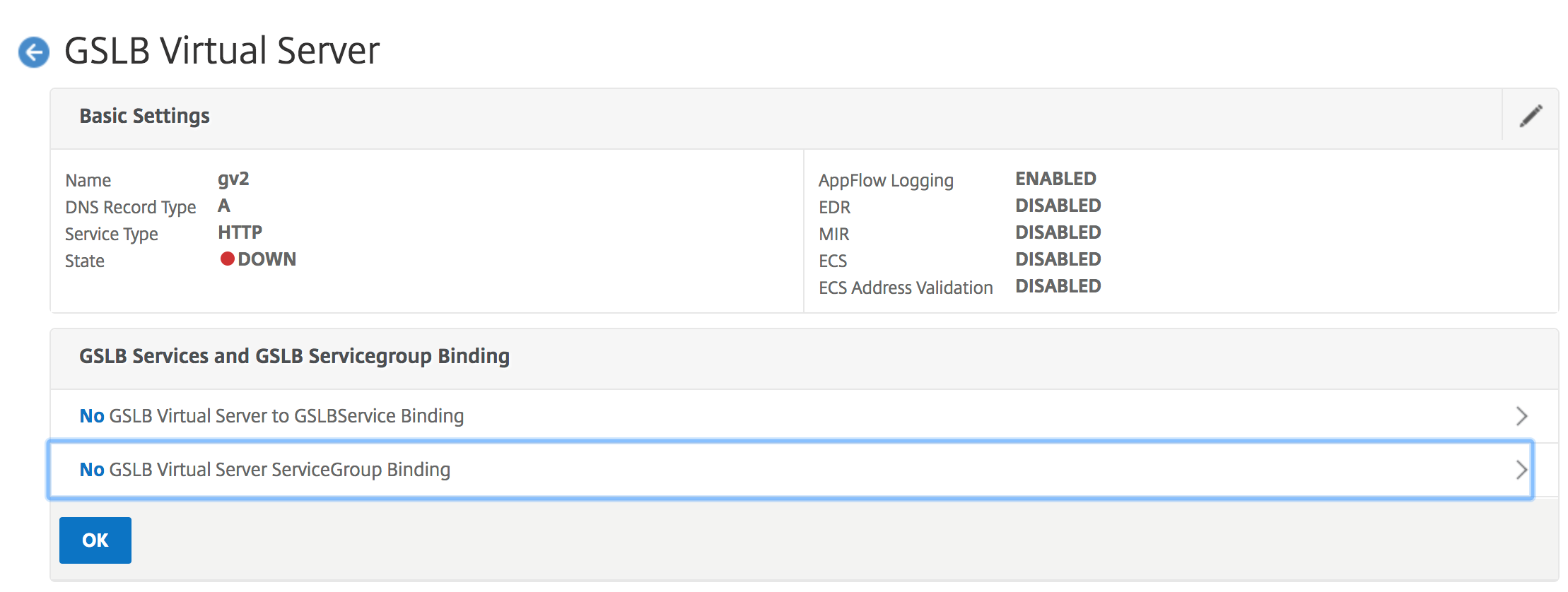The image size is (1568, 592).
Task: Open No GSLB Virtual Server ServiceGroup Binding
Action: click(264, 470)
